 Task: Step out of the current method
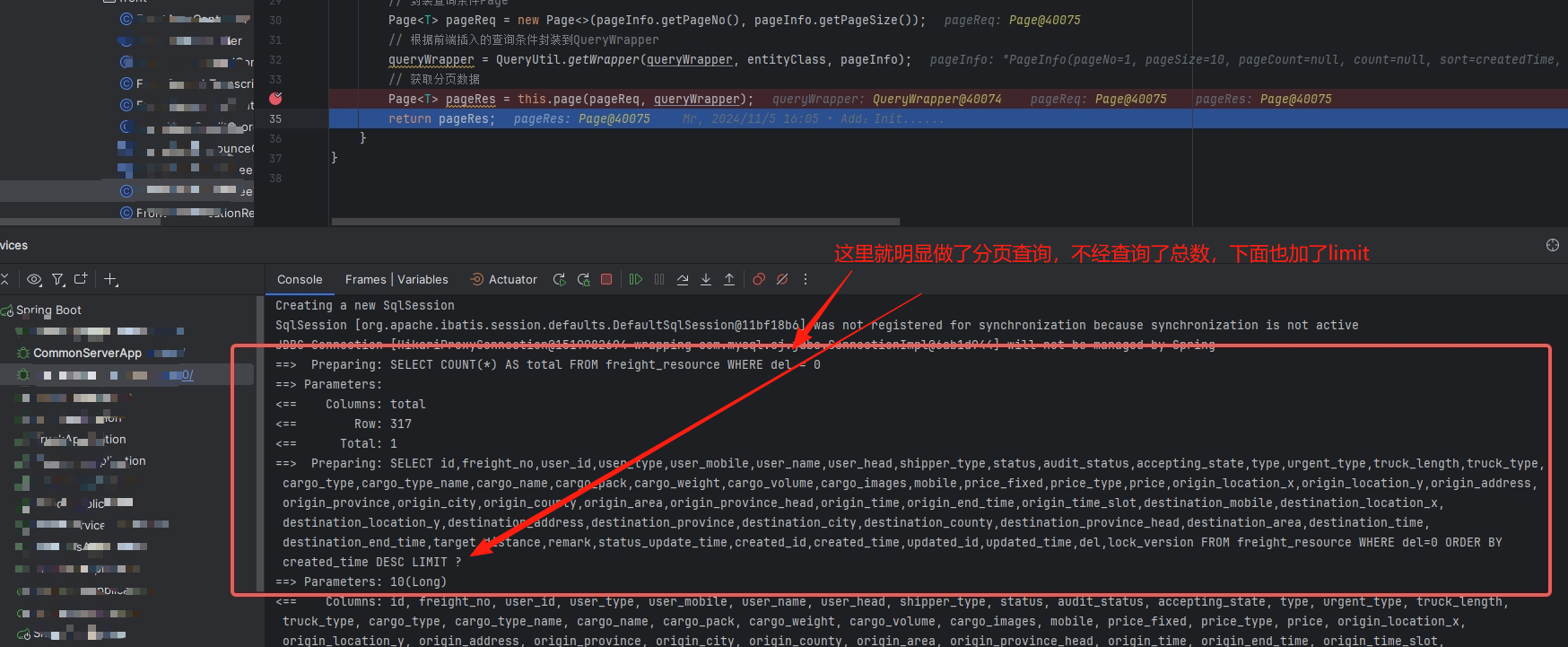coord(729,279)
